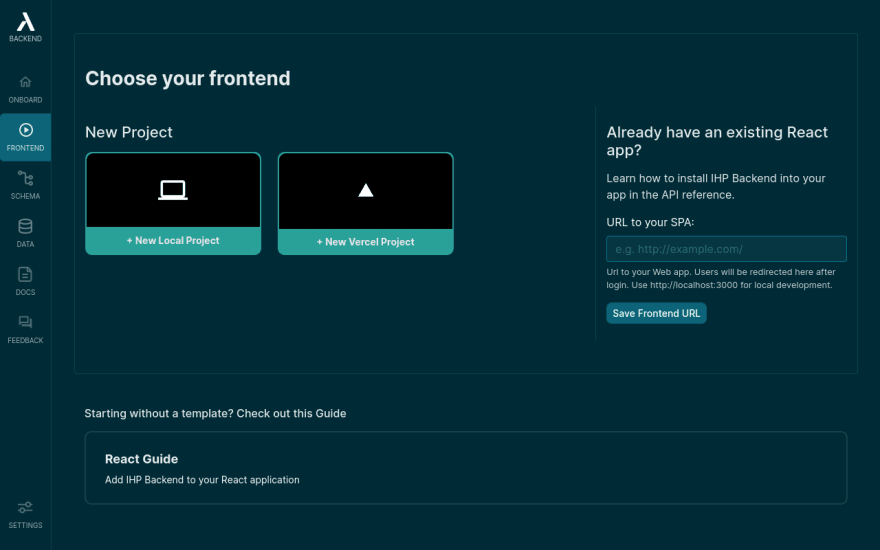Click the "URL to your SPA:" label
Viewport: 880px width, 550px height.
coord(650,222)
